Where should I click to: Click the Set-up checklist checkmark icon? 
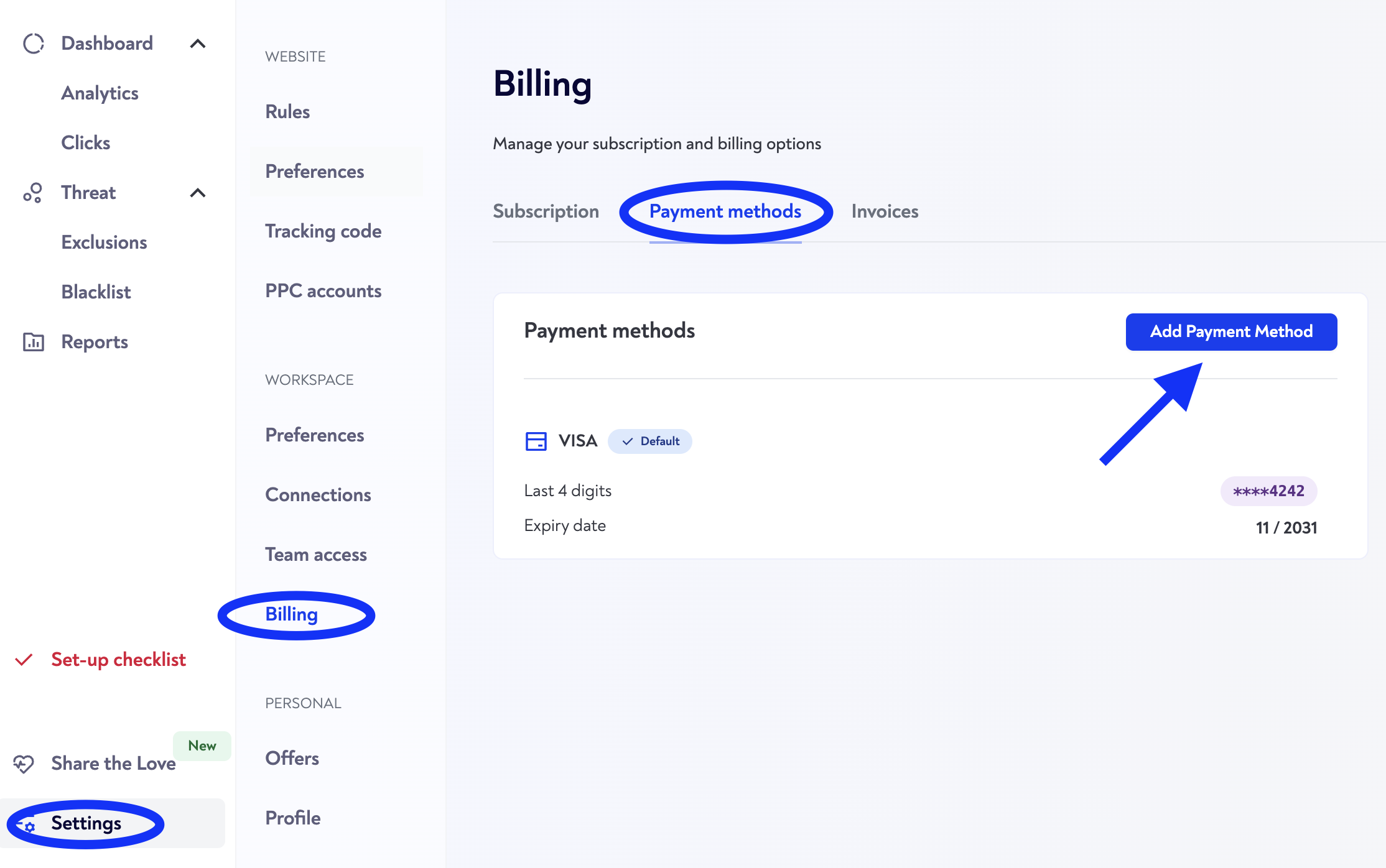click(24, 660)
